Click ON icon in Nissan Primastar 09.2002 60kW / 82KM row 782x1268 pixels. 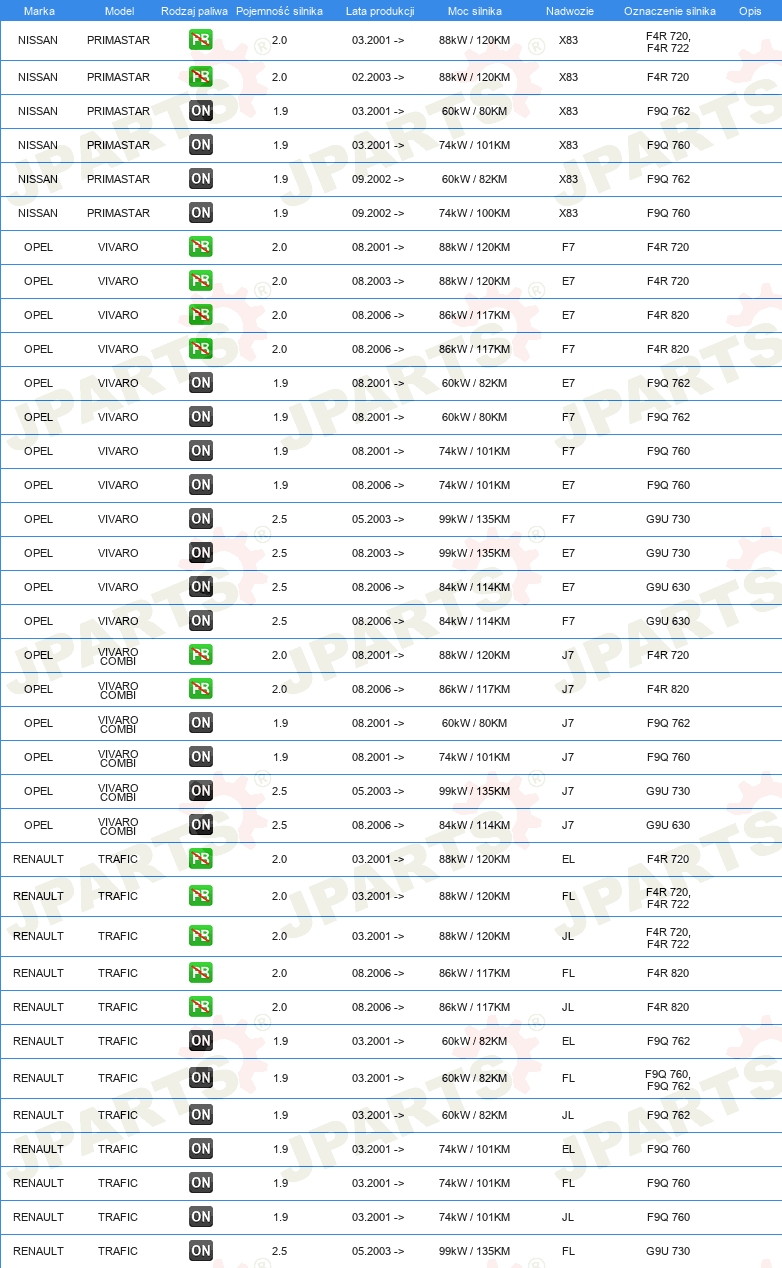[x=201, y=179]
